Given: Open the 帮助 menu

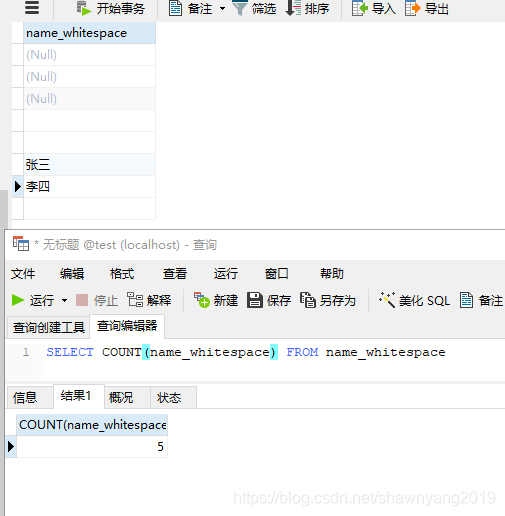Looking at the screenshot, I should coord(332,274).
